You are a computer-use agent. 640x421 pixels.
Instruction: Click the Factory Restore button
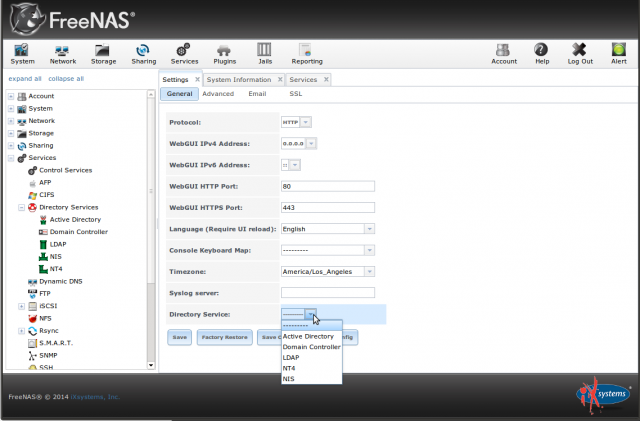(x=224, y=337)
